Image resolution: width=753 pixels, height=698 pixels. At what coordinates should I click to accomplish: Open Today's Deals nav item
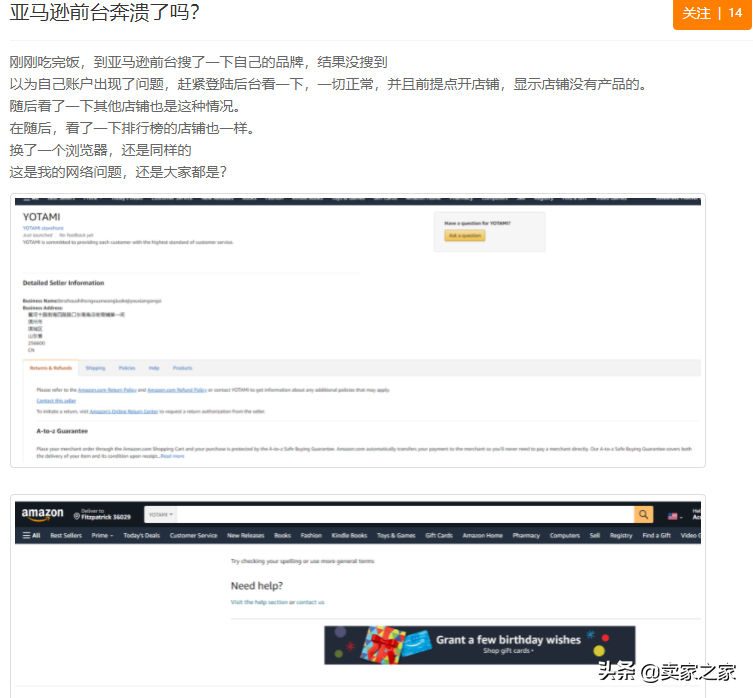(x=142, y=535)
